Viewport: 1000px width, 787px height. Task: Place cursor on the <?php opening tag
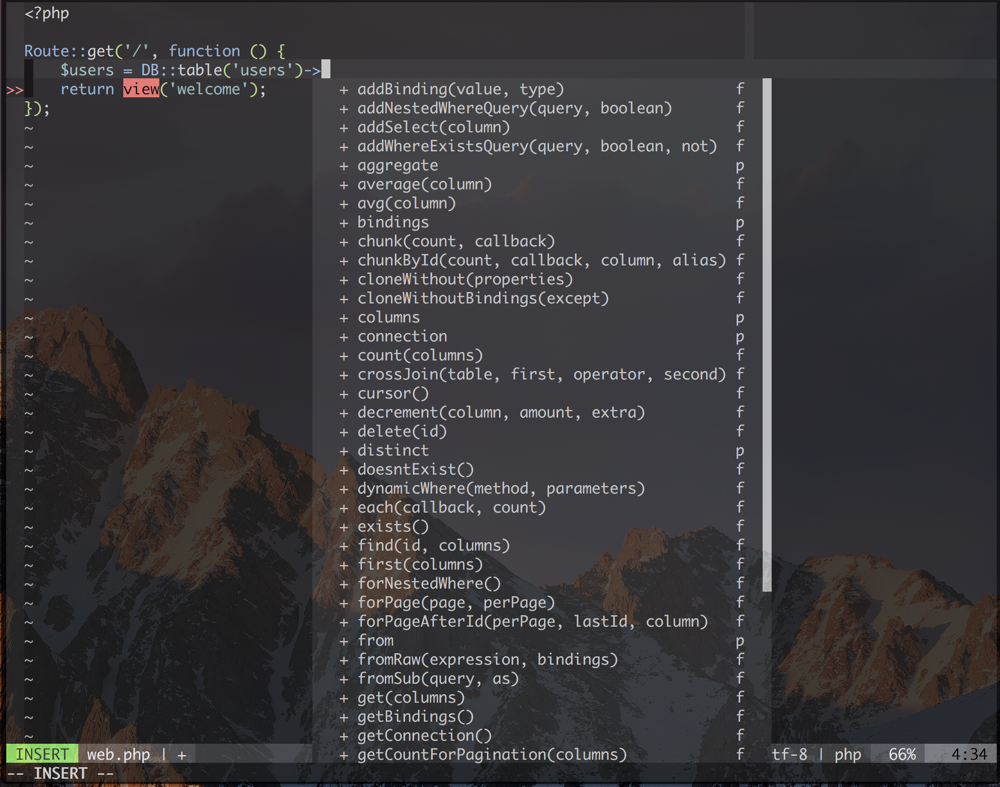(47, 13)
